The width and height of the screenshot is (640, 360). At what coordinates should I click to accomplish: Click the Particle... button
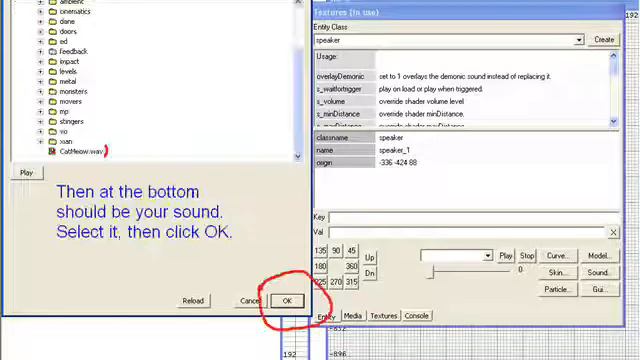click(558, 289)
